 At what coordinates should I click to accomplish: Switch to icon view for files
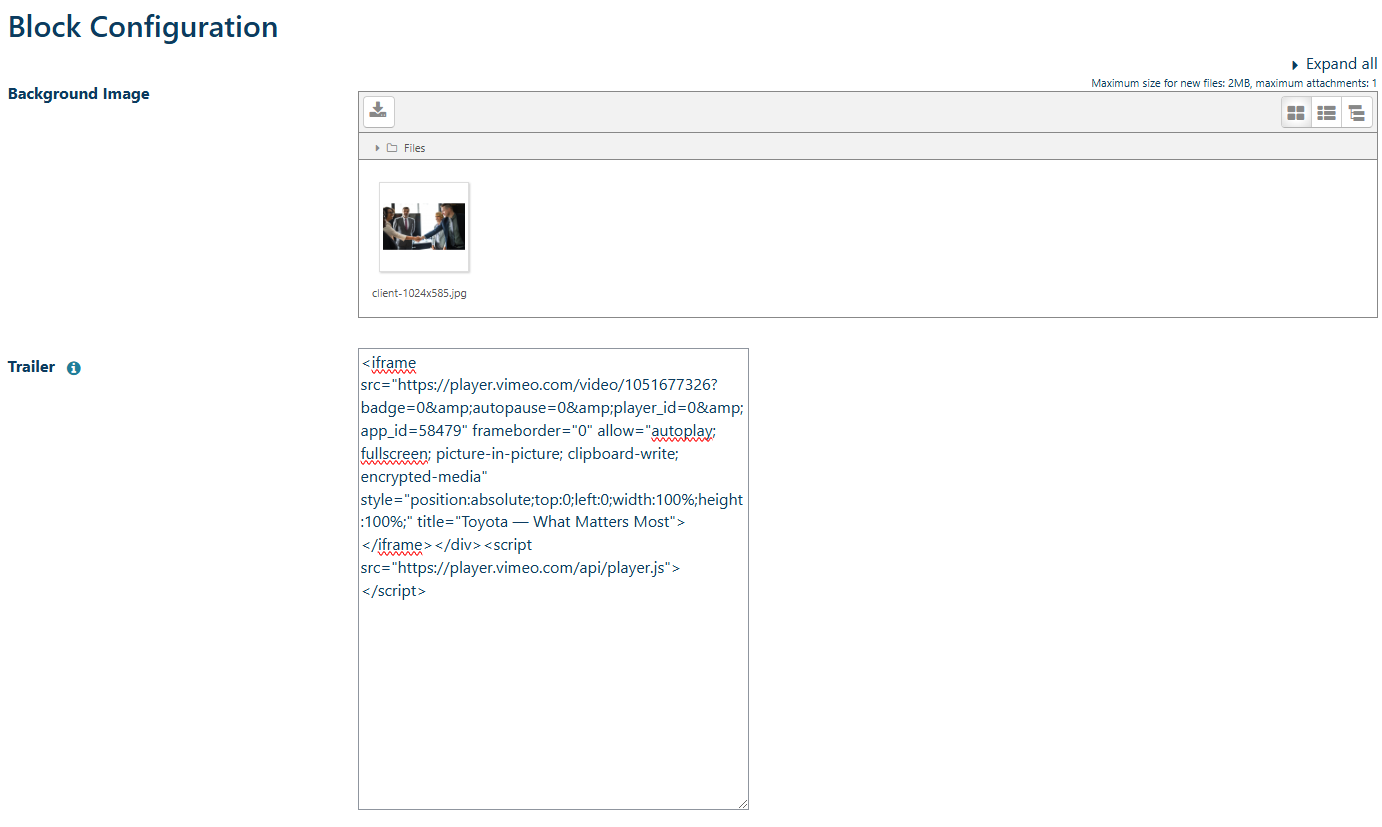1295,111
